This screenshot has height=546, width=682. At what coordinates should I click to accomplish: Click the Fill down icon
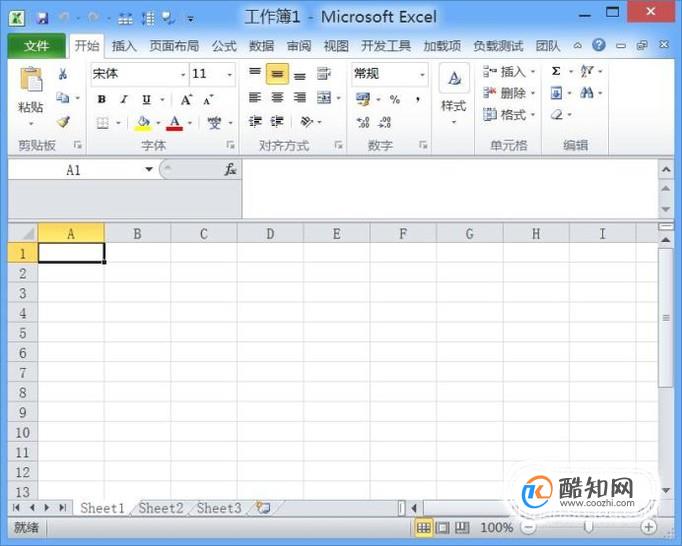556,93
